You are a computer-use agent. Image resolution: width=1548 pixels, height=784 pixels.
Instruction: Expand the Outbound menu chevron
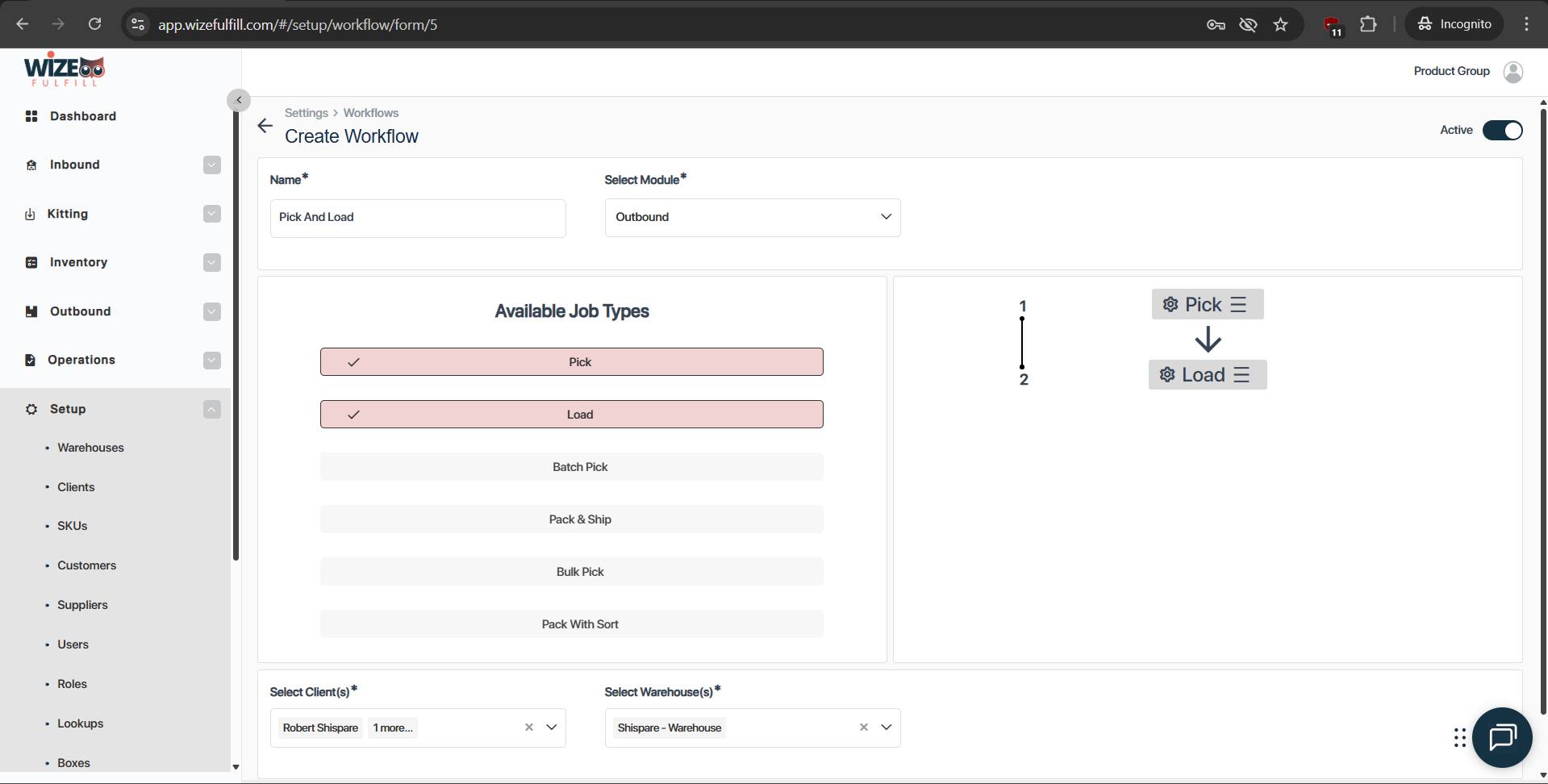click(212, 311)
